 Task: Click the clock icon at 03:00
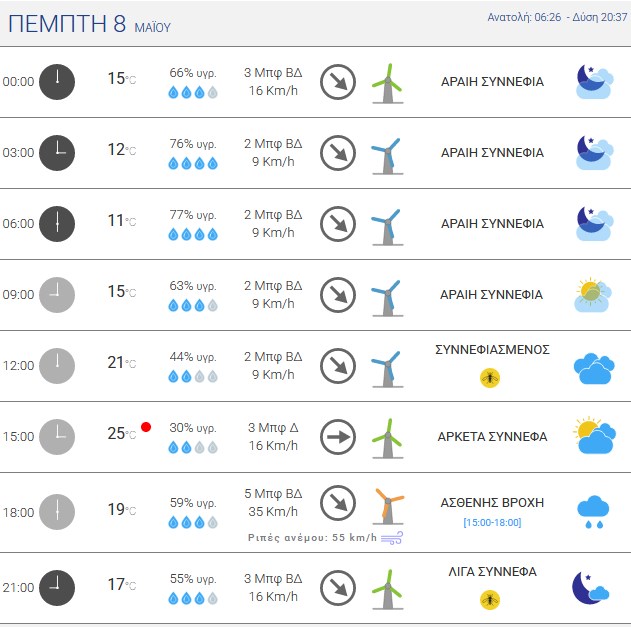pos(57,153)
